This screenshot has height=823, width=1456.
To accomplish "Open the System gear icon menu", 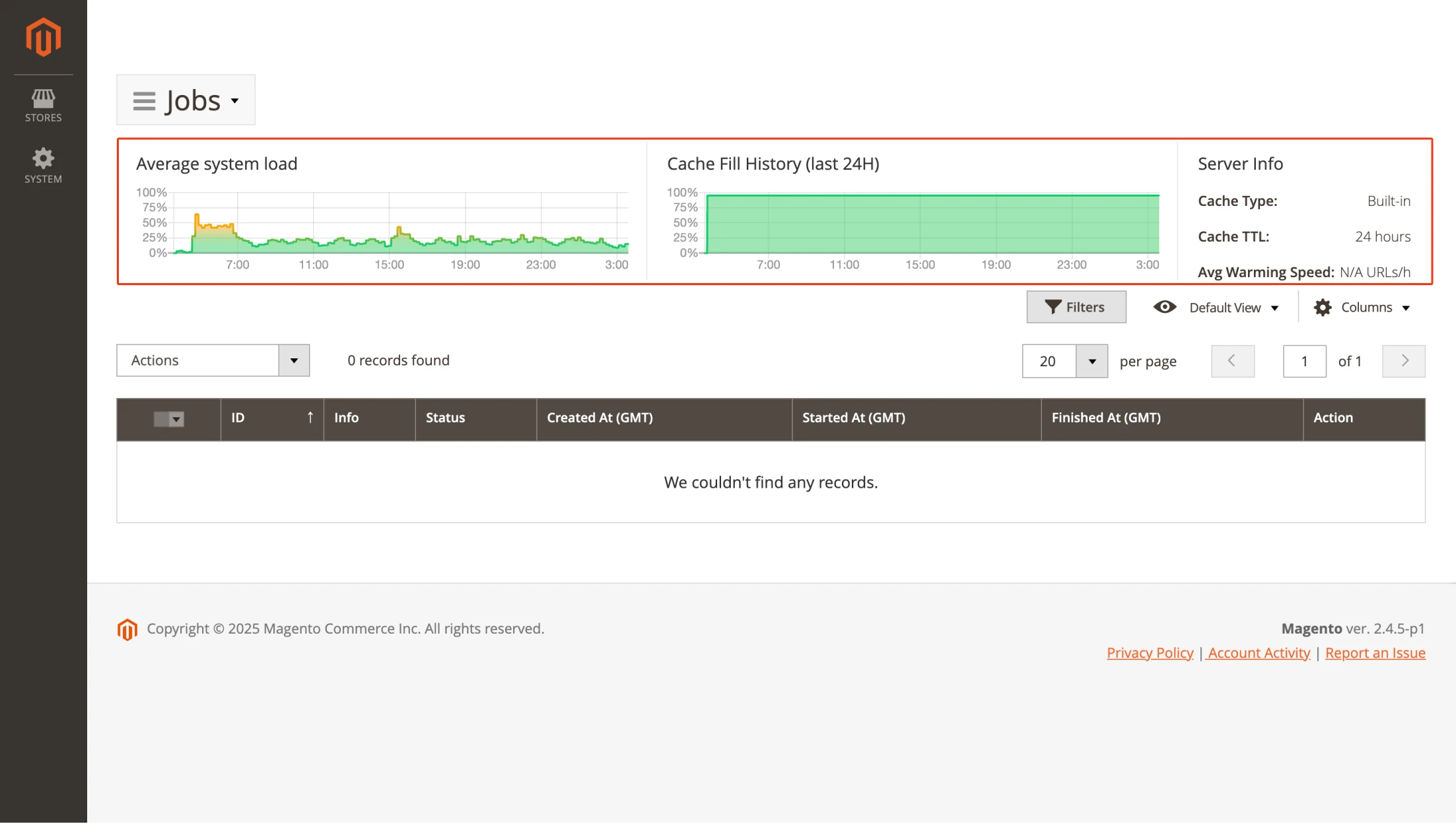I will coord(43,158).
